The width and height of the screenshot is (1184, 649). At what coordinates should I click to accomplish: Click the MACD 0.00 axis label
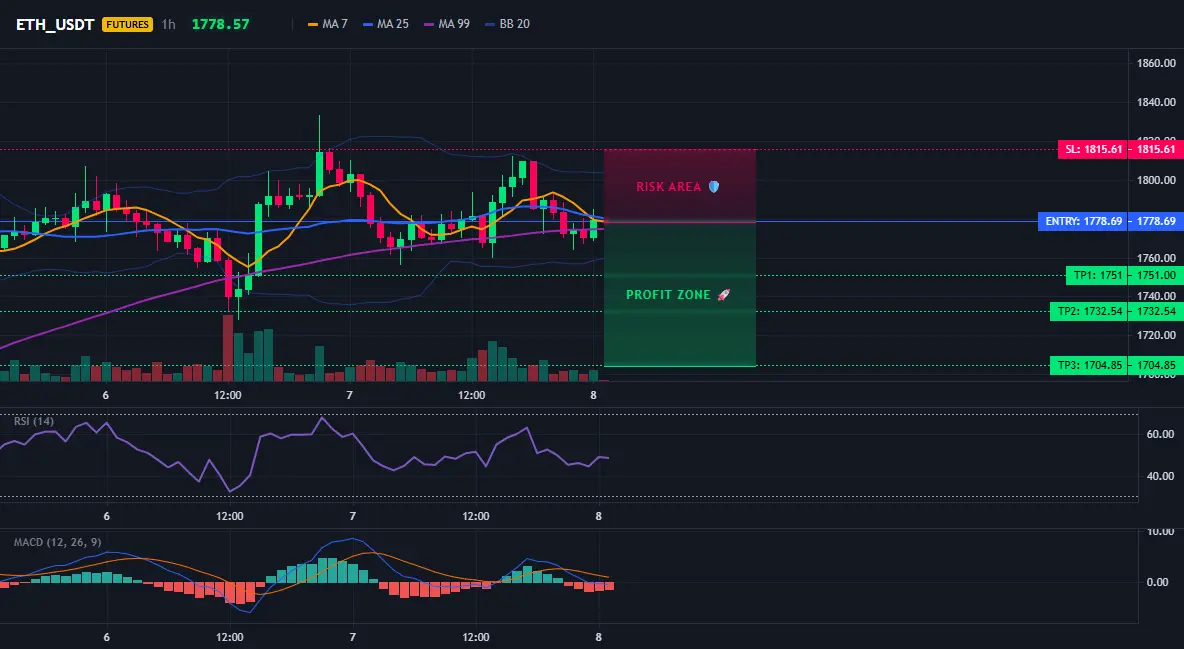pyautogui.click(x=1158, y=582)
